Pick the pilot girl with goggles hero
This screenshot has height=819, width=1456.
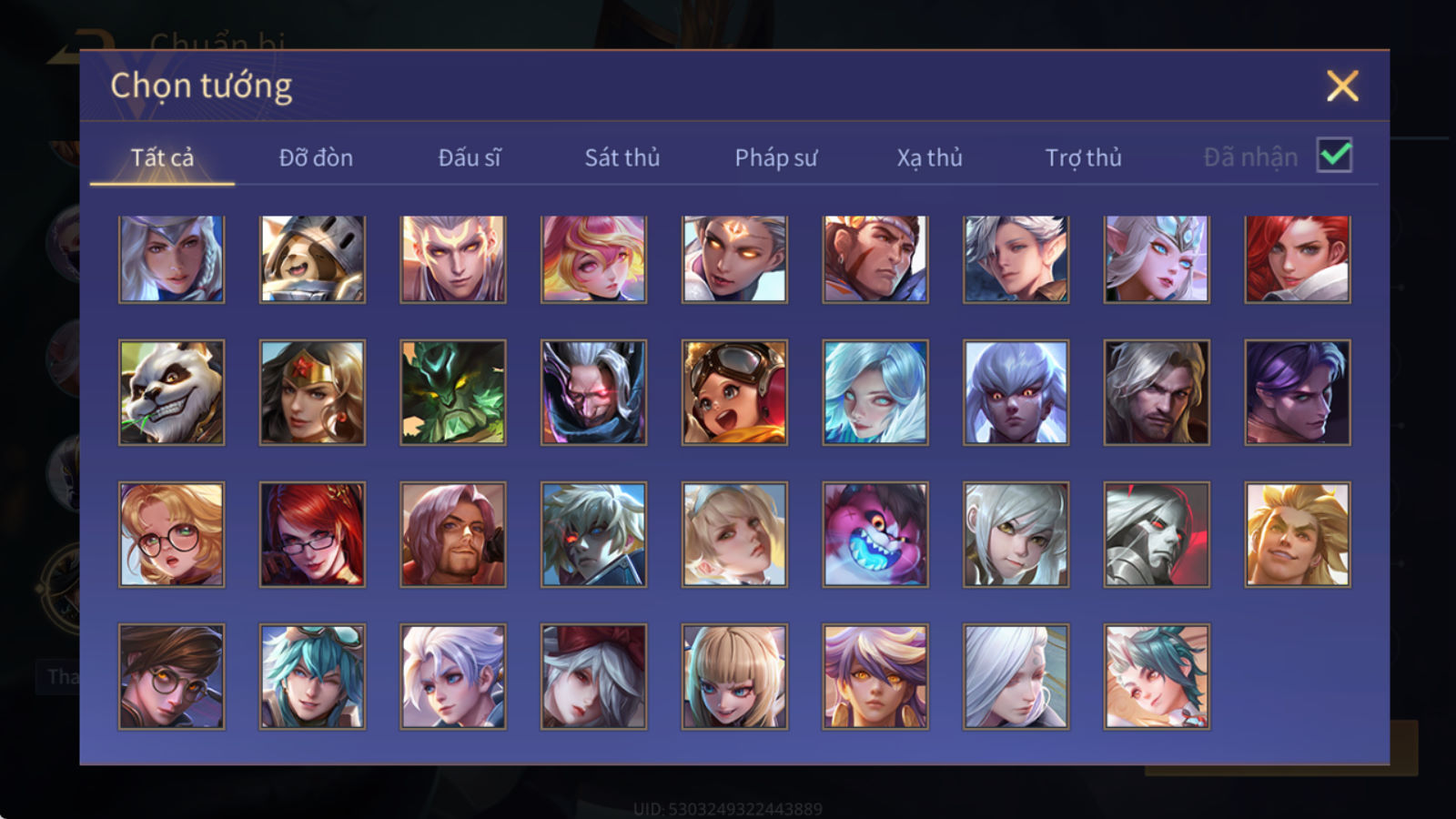pos(734,392)
